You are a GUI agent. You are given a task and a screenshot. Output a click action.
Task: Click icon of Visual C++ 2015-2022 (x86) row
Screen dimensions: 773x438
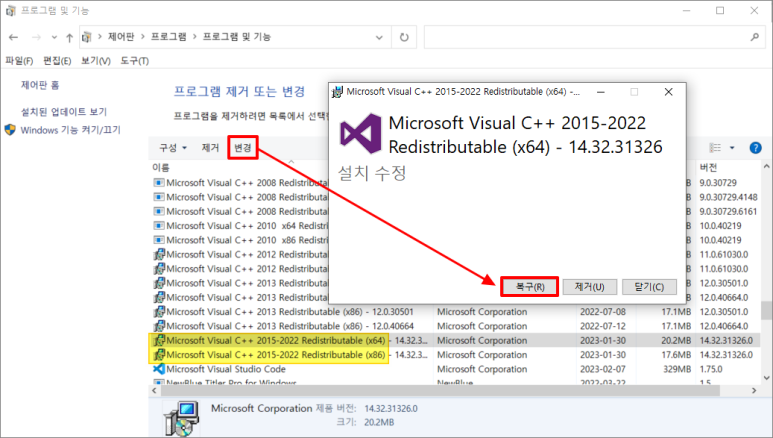pos(159,355)
